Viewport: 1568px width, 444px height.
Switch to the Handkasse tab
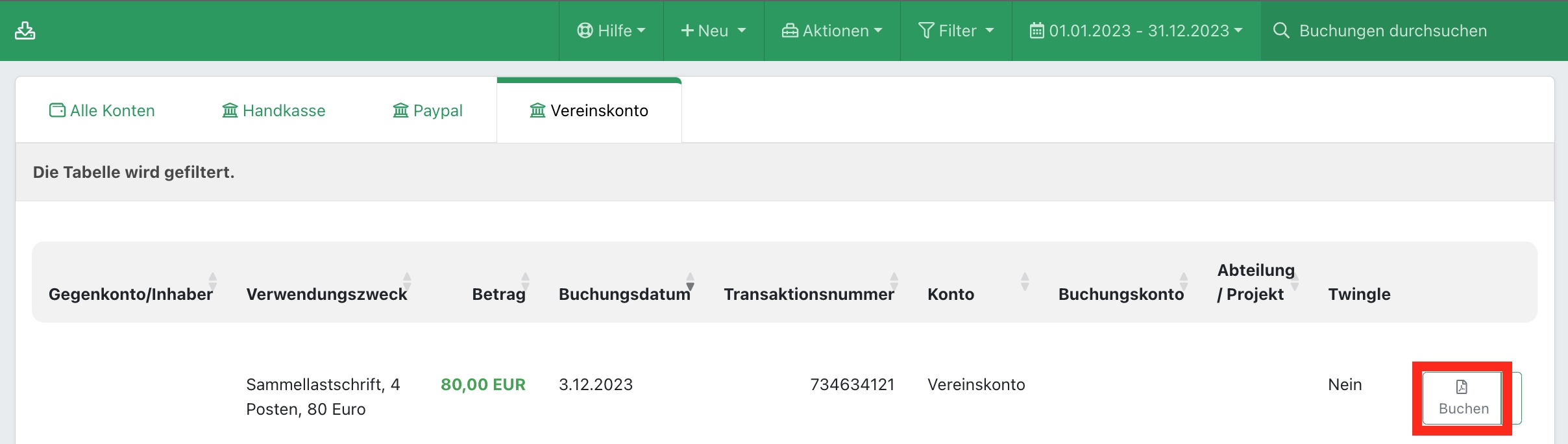click(x=273, y=110)
